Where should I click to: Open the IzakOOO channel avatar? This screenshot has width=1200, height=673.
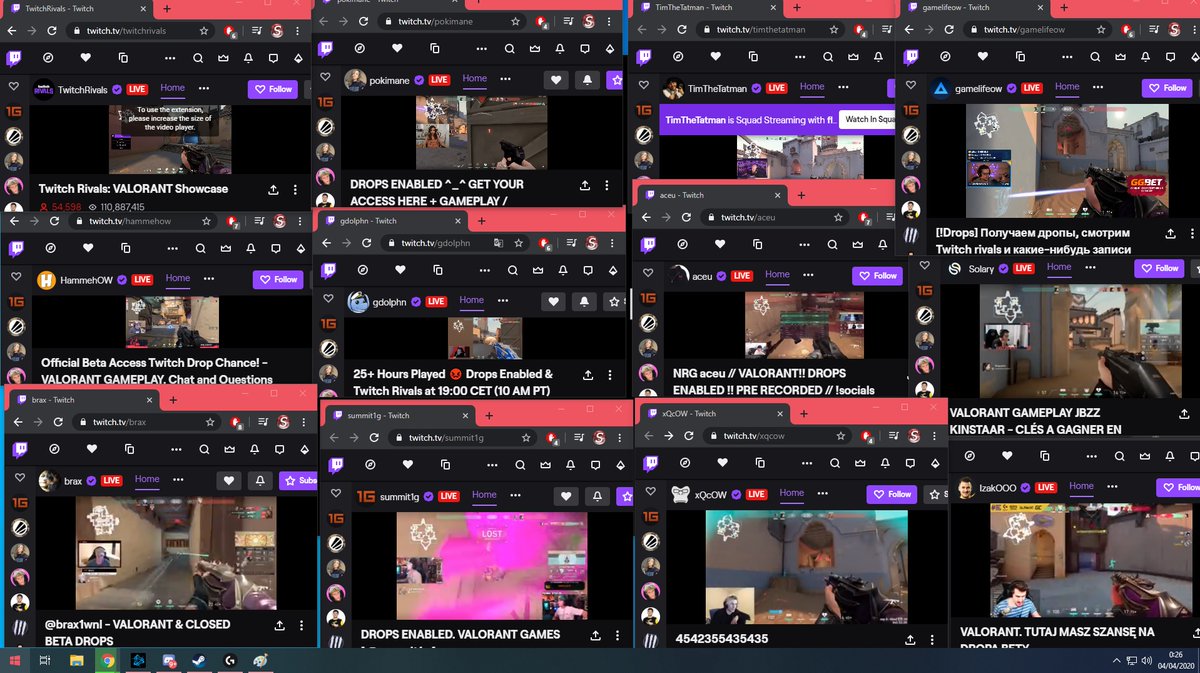tap(965, 488)
